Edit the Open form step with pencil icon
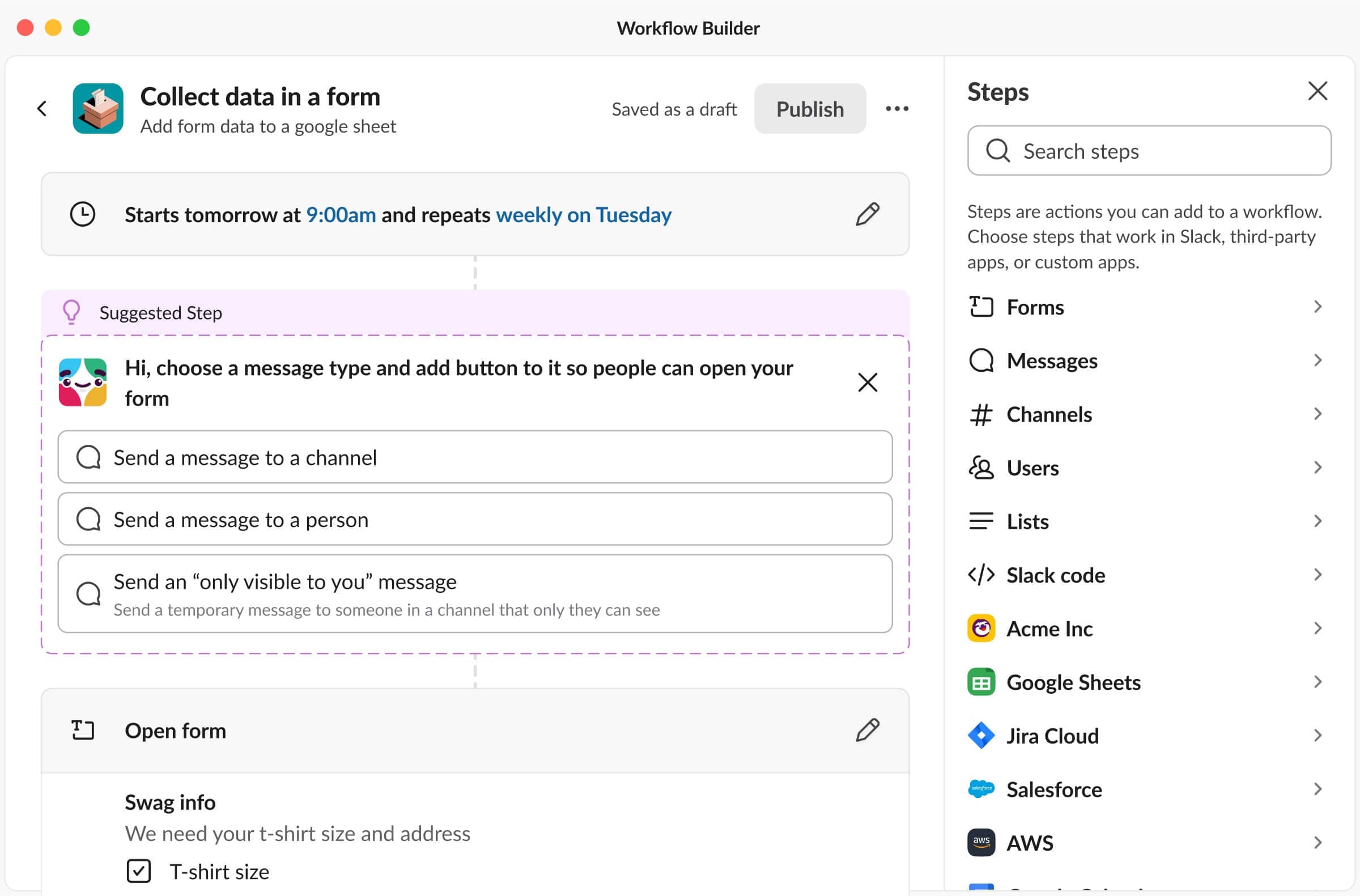 [868, 731]
